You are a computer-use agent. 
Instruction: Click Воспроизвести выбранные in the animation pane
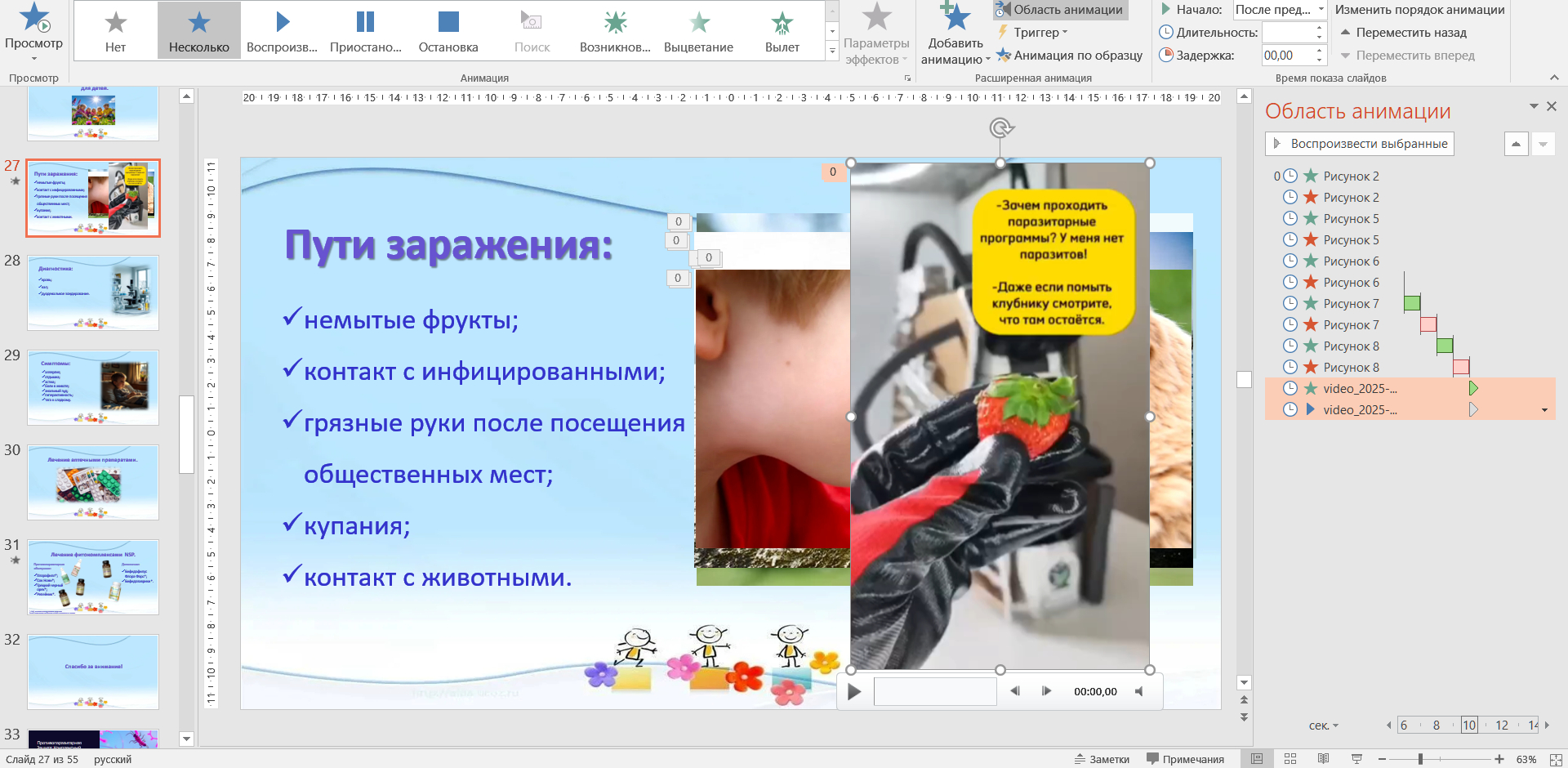[1359, 144]
